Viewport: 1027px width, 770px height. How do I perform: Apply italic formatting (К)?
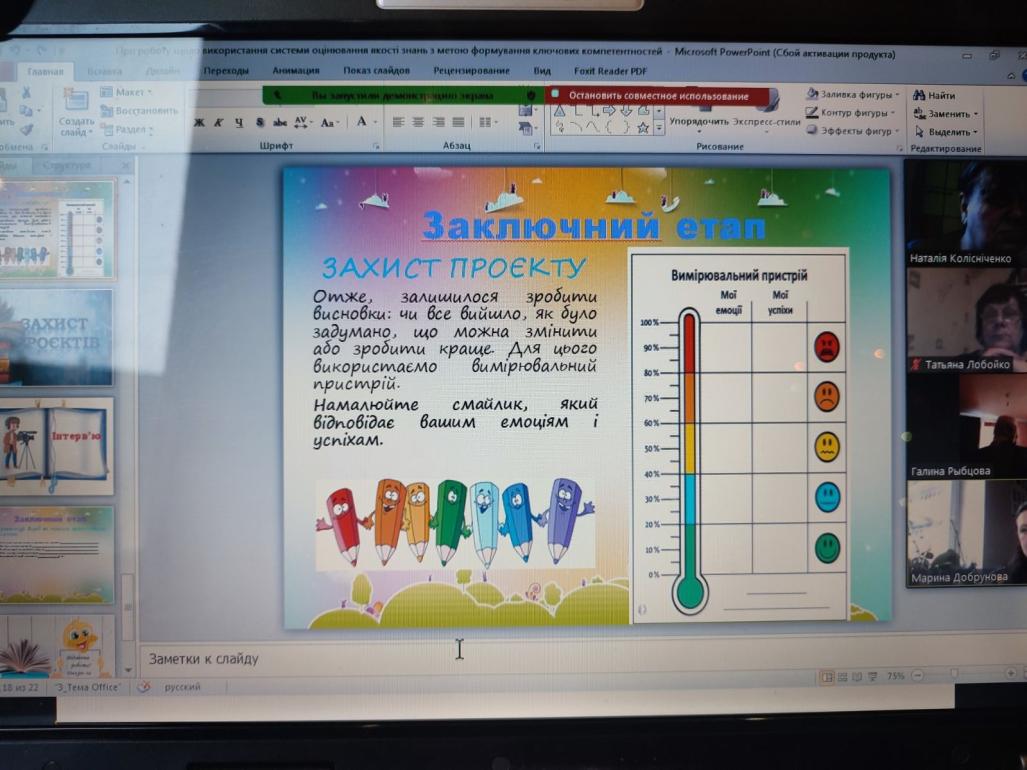[219, 122]
